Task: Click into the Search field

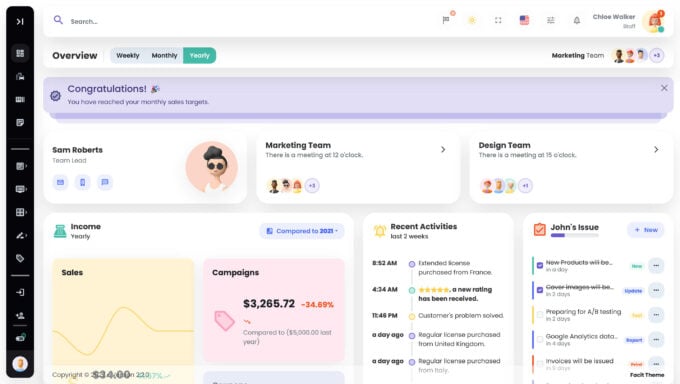Action: 243,21
